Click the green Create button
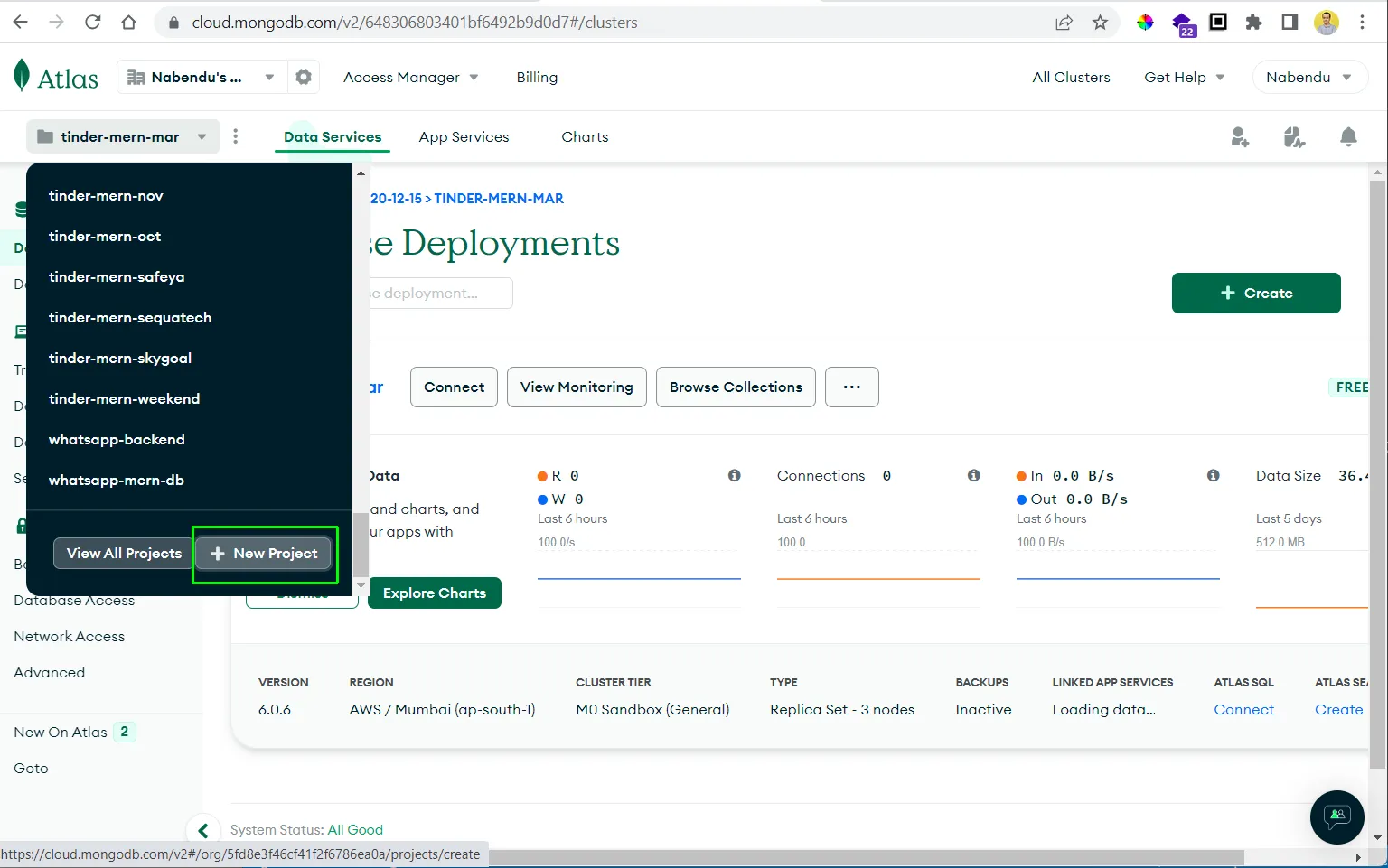Viewport: 1388px width, 868px height. [x=1256, y=293]
